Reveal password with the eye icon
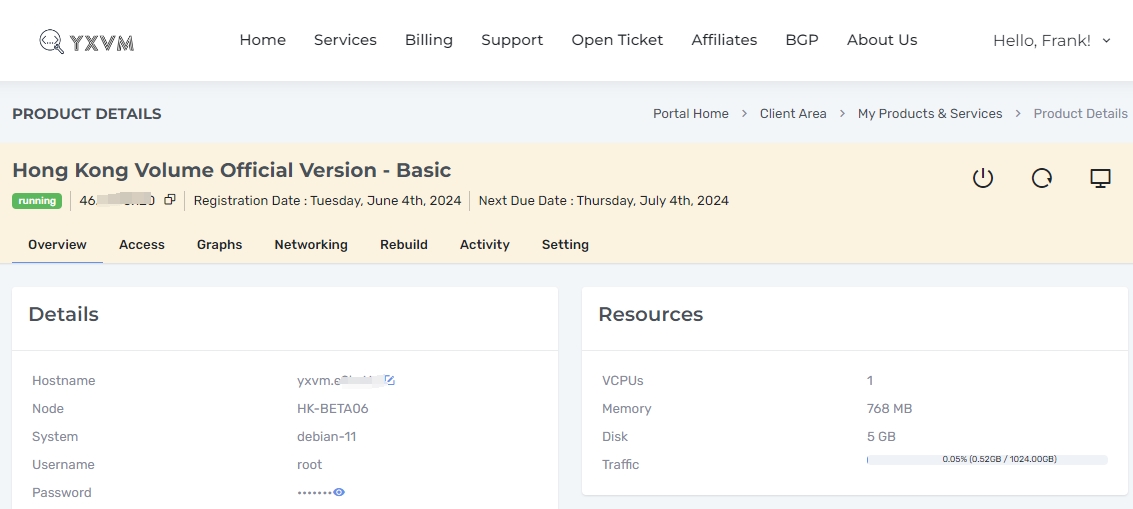Image resolution: width=1133 pixels, height=509 pixels. point(339,492)
